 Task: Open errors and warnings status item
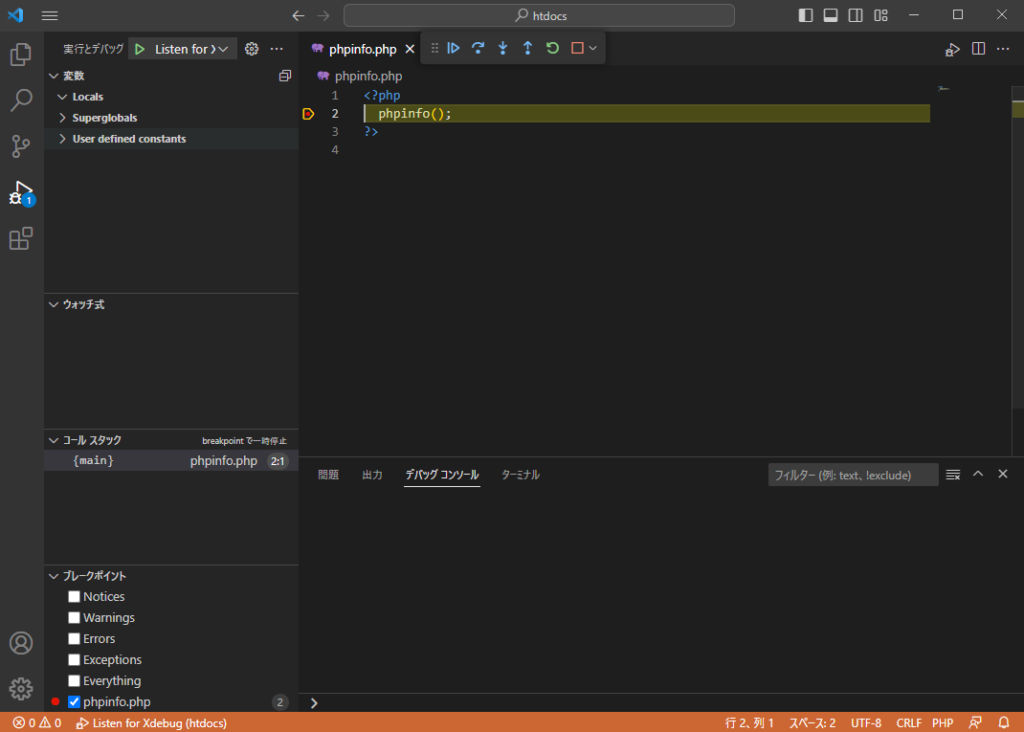37,723
